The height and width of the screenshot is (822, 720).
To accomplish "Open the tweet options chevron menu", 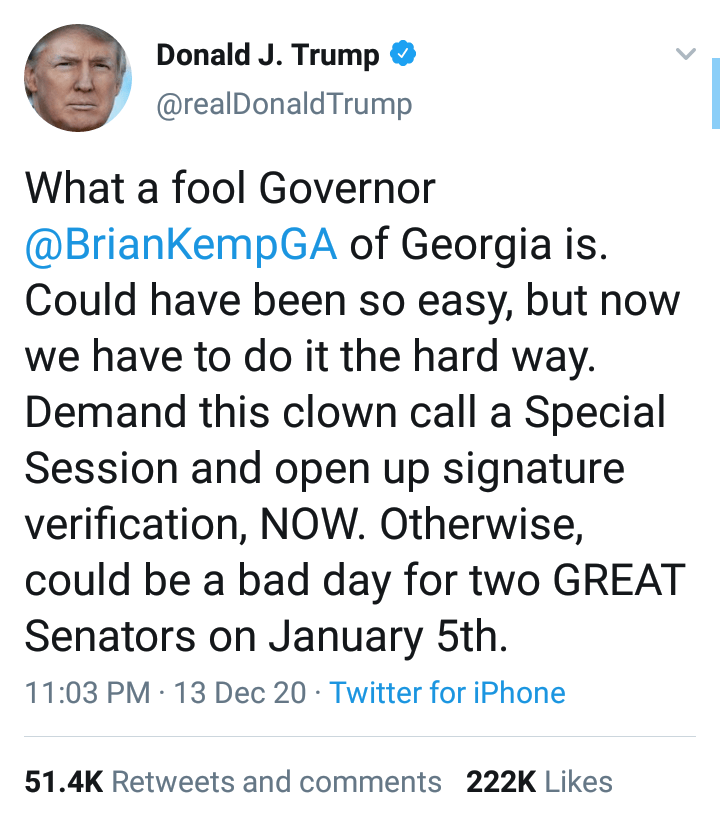I will pos(685,54).
